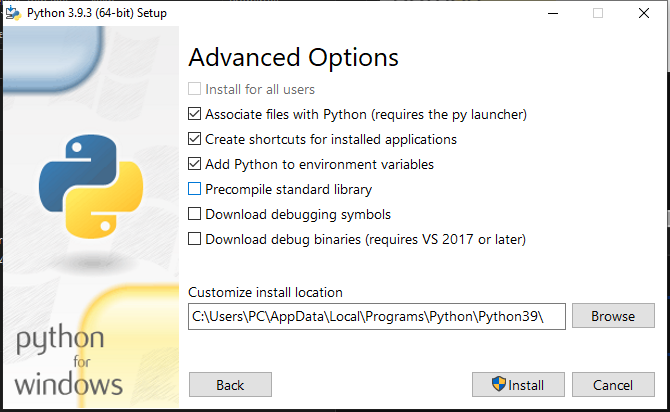The width and height of the screenshot is (670, 412).
Task: Start installation with Install button
Action: (518, 385)
